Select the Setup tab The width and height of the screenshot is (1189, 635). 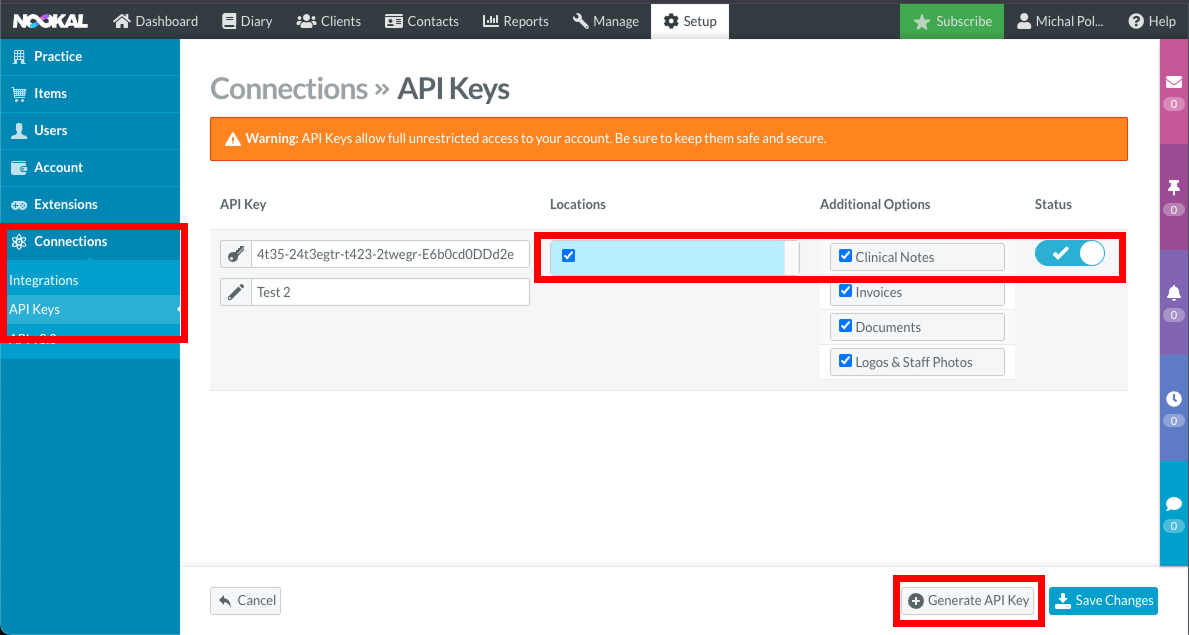pyautogui.click(x=690, y=21)
